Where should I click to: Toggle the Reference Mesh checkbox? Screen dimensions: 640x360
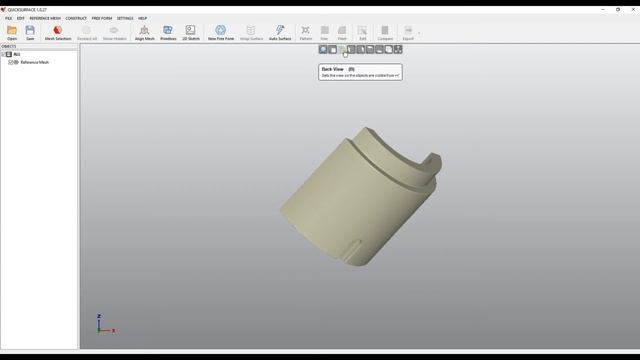(11, 62)
